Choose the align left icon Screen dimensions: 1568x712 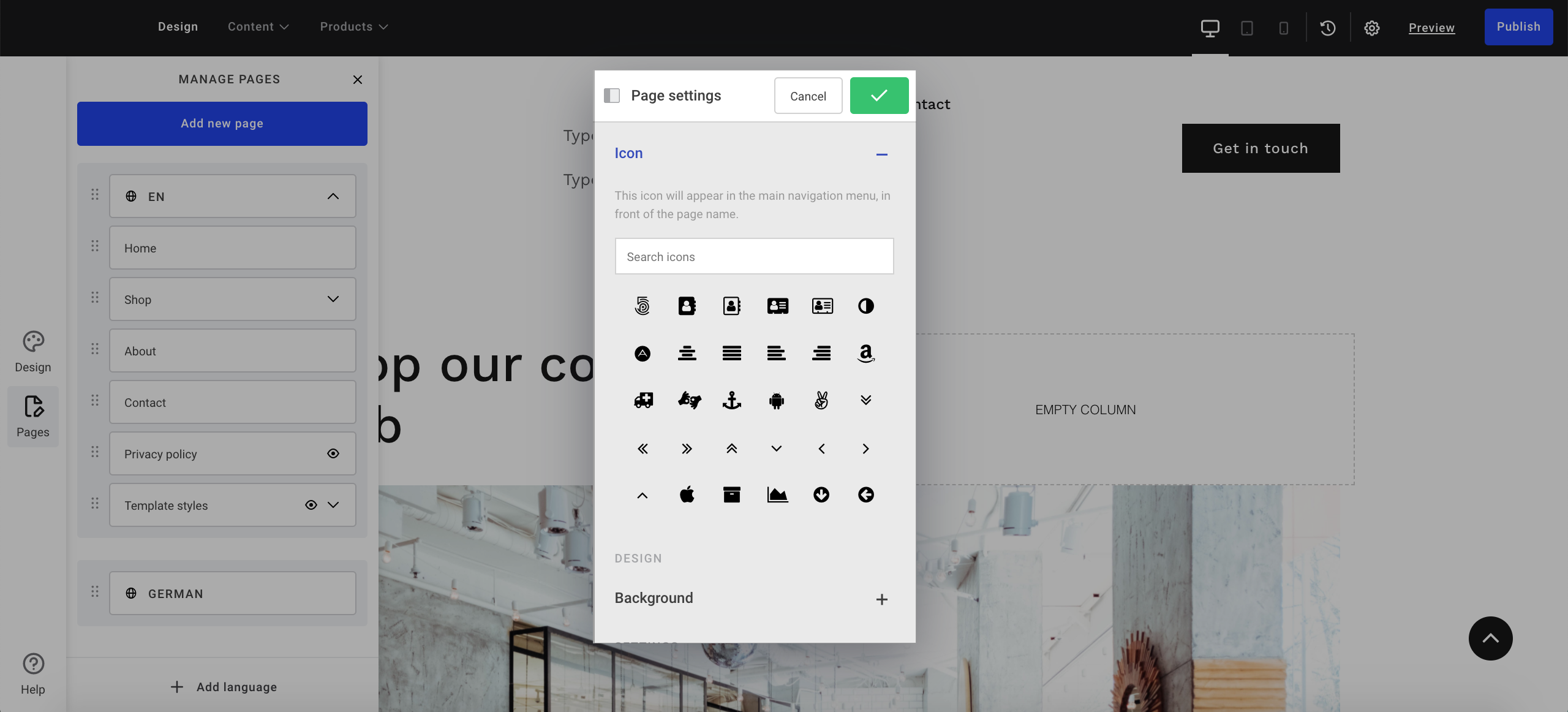click(x=776, y=354)
